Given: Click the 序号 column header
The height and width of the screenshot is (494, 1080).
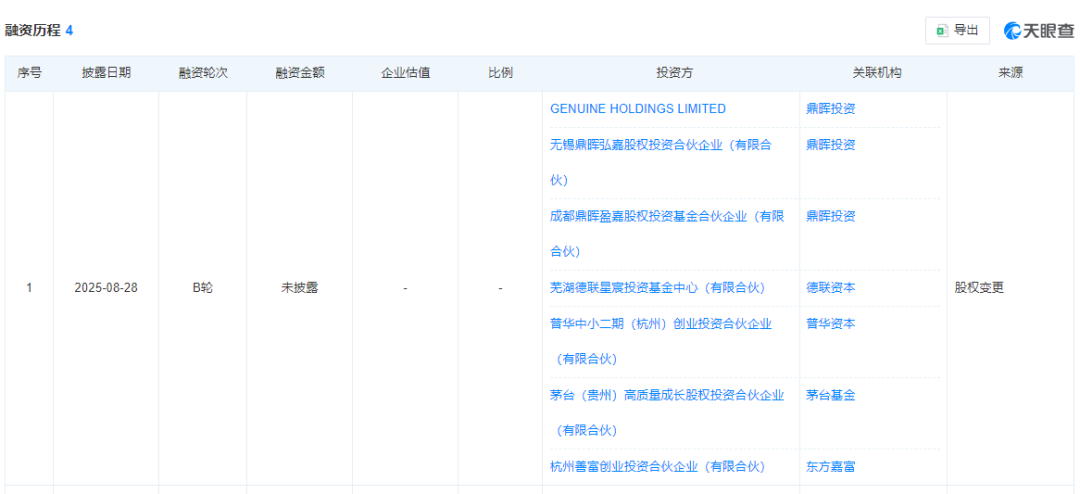Looking at the screenshot, I should [x=29, y=73].
